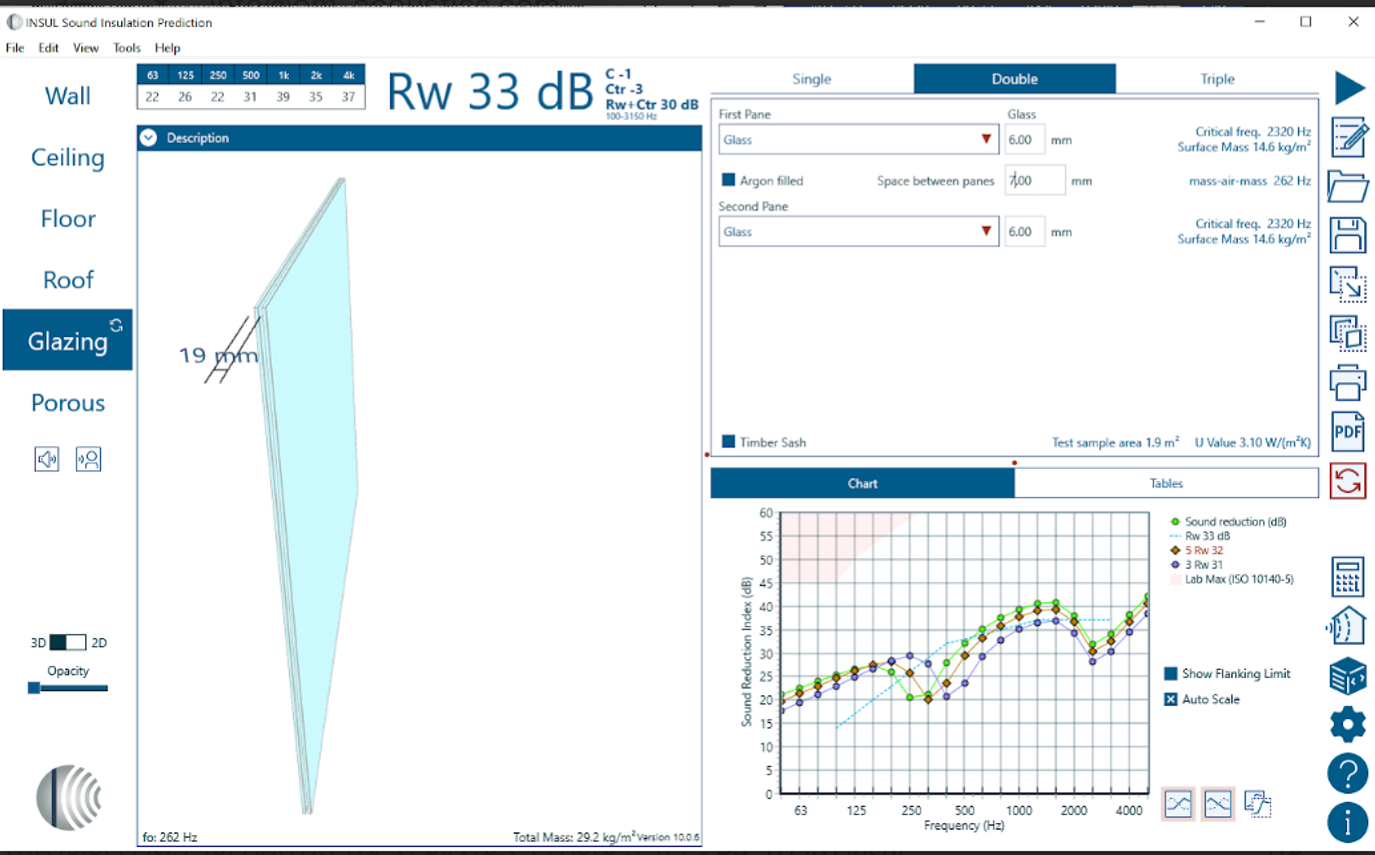Click the 1k octave band header
This screenshot has width=1375, height=855.
pos(284,75)
